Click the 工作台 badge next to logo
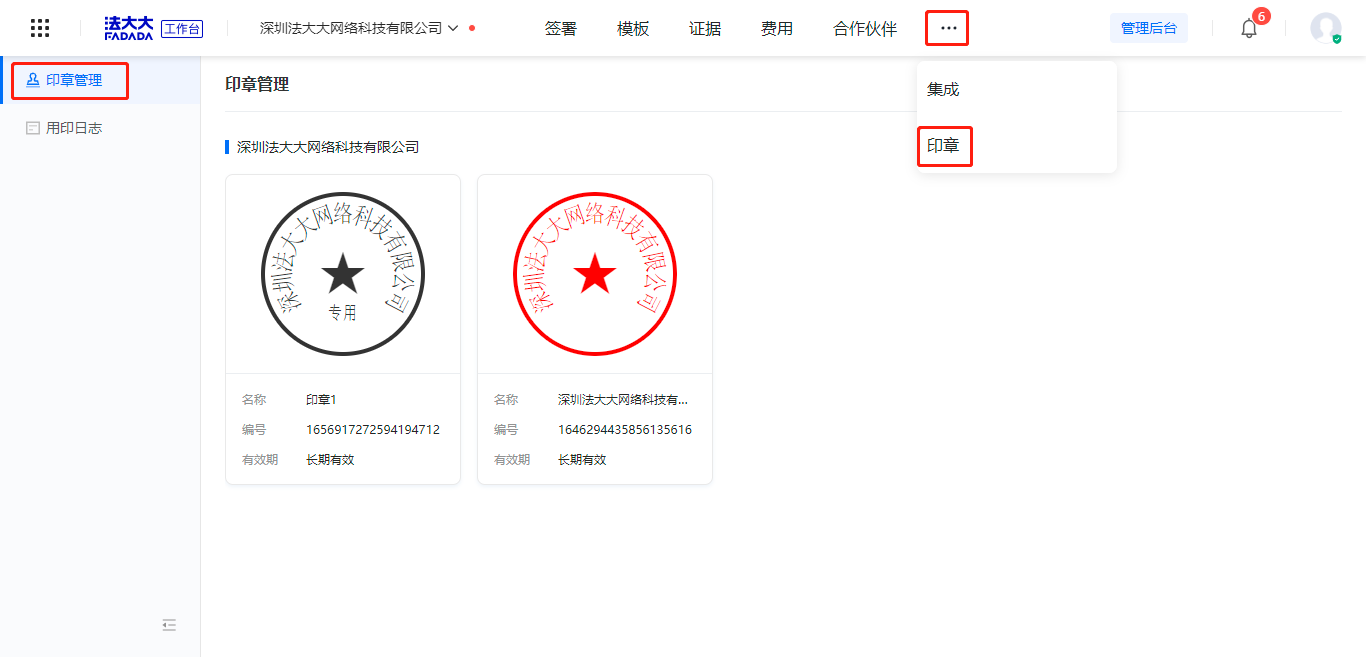 click(x=182, y=28)
